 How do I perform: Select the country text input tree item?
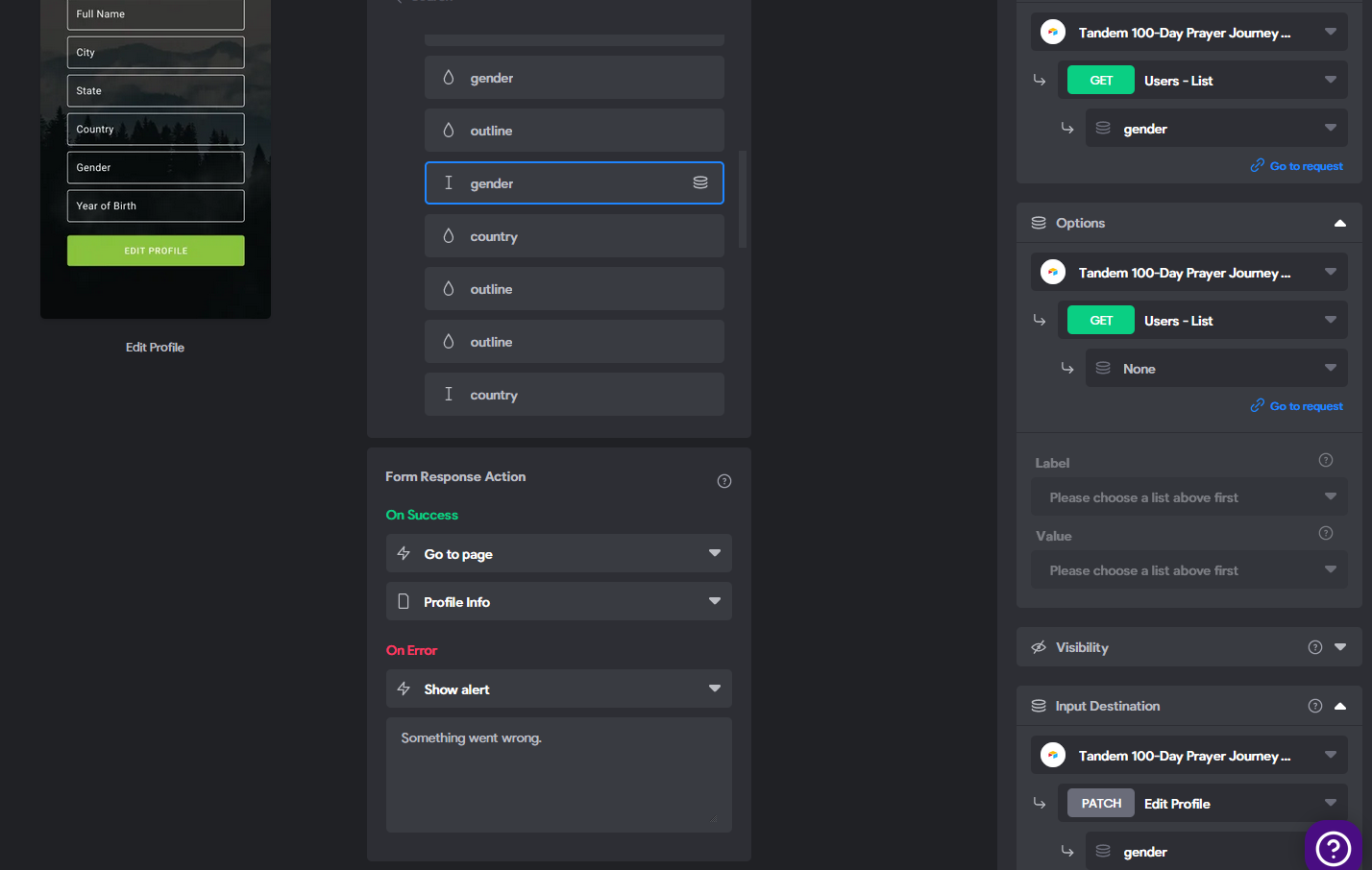(575, 394)
